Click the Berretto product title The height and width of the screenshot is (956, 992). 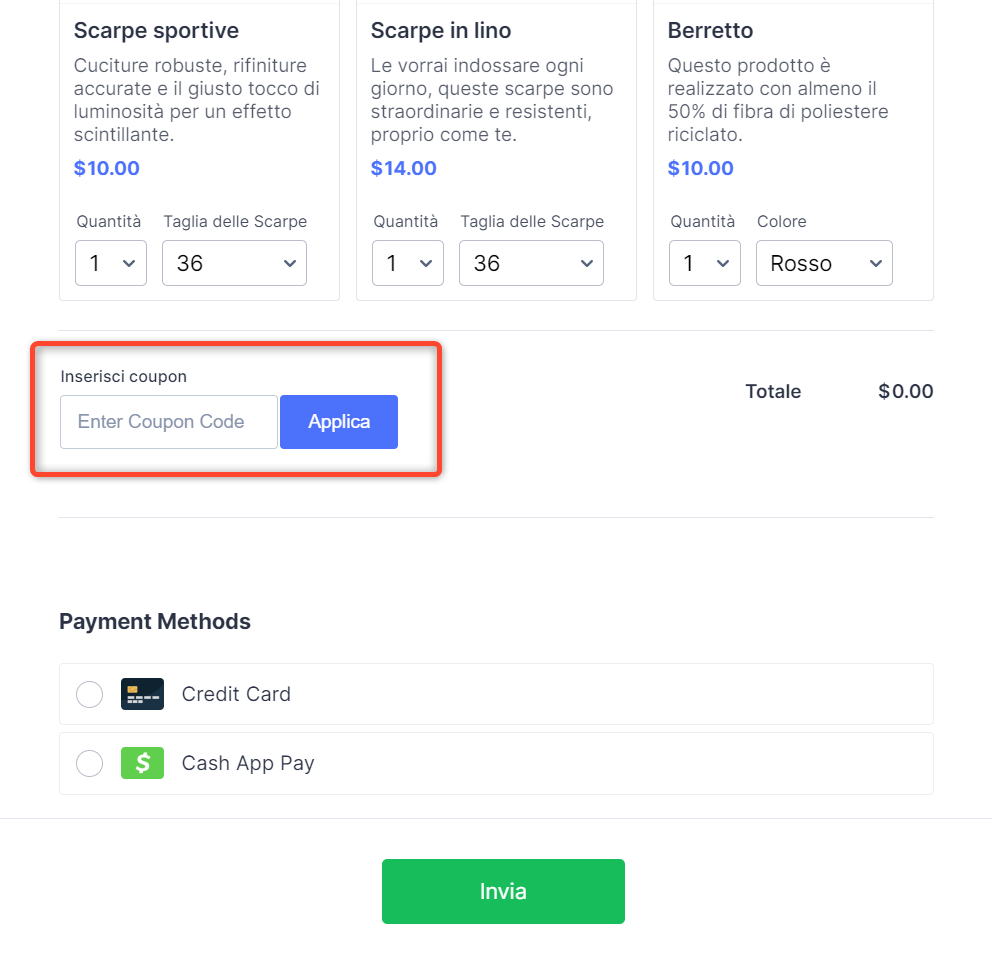[710, 31]
